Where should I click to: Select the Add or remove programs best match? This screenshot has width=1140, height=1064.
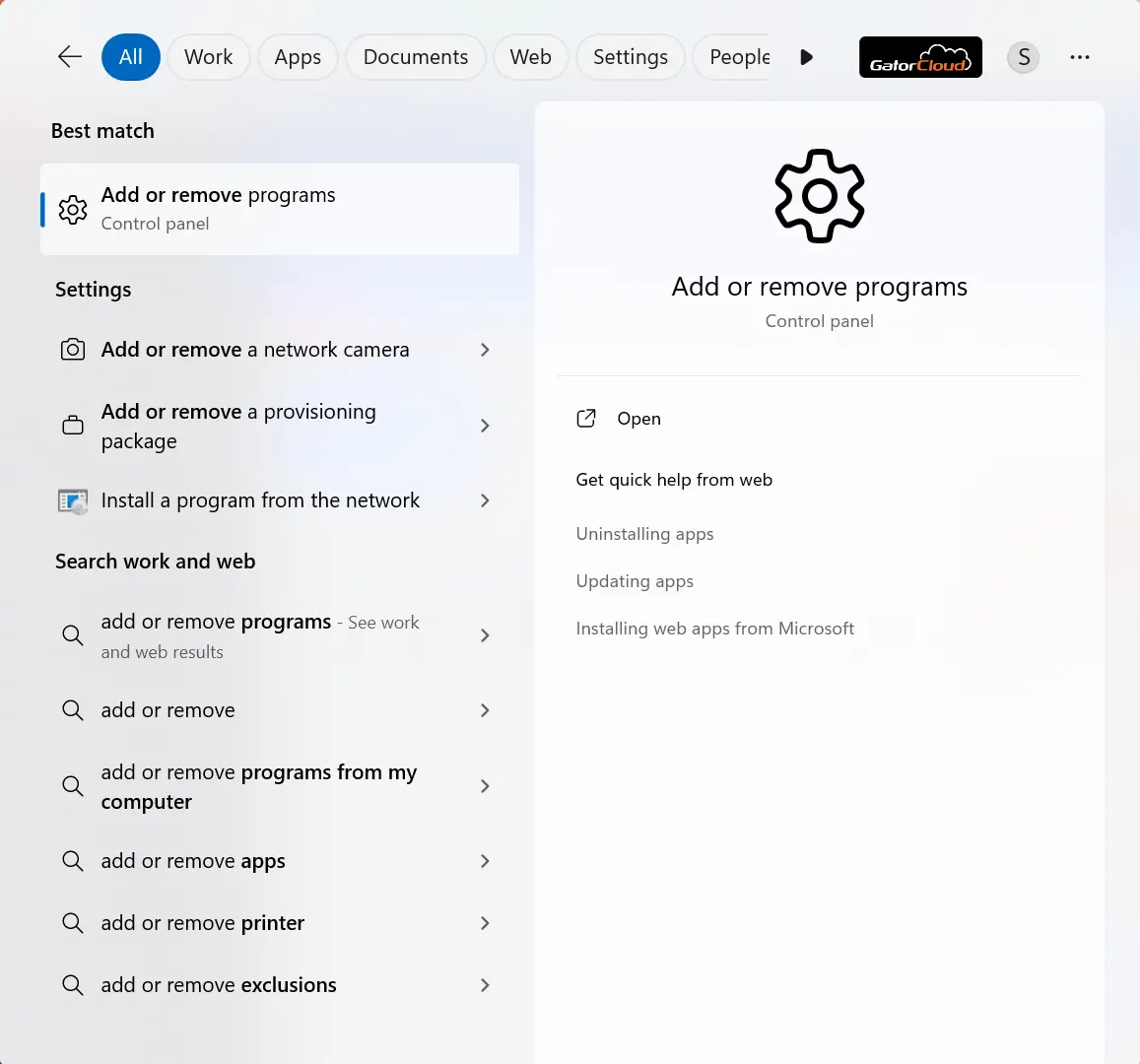coord(280,209)
